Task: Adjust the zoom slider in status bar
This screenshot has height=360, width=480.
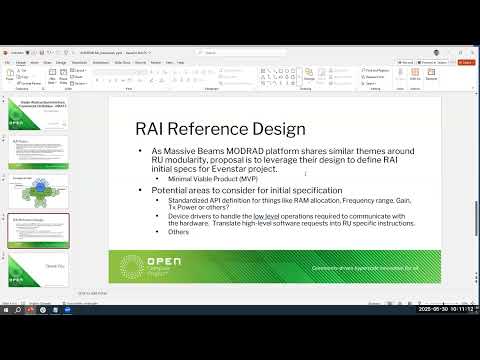Action: (443, 303)
